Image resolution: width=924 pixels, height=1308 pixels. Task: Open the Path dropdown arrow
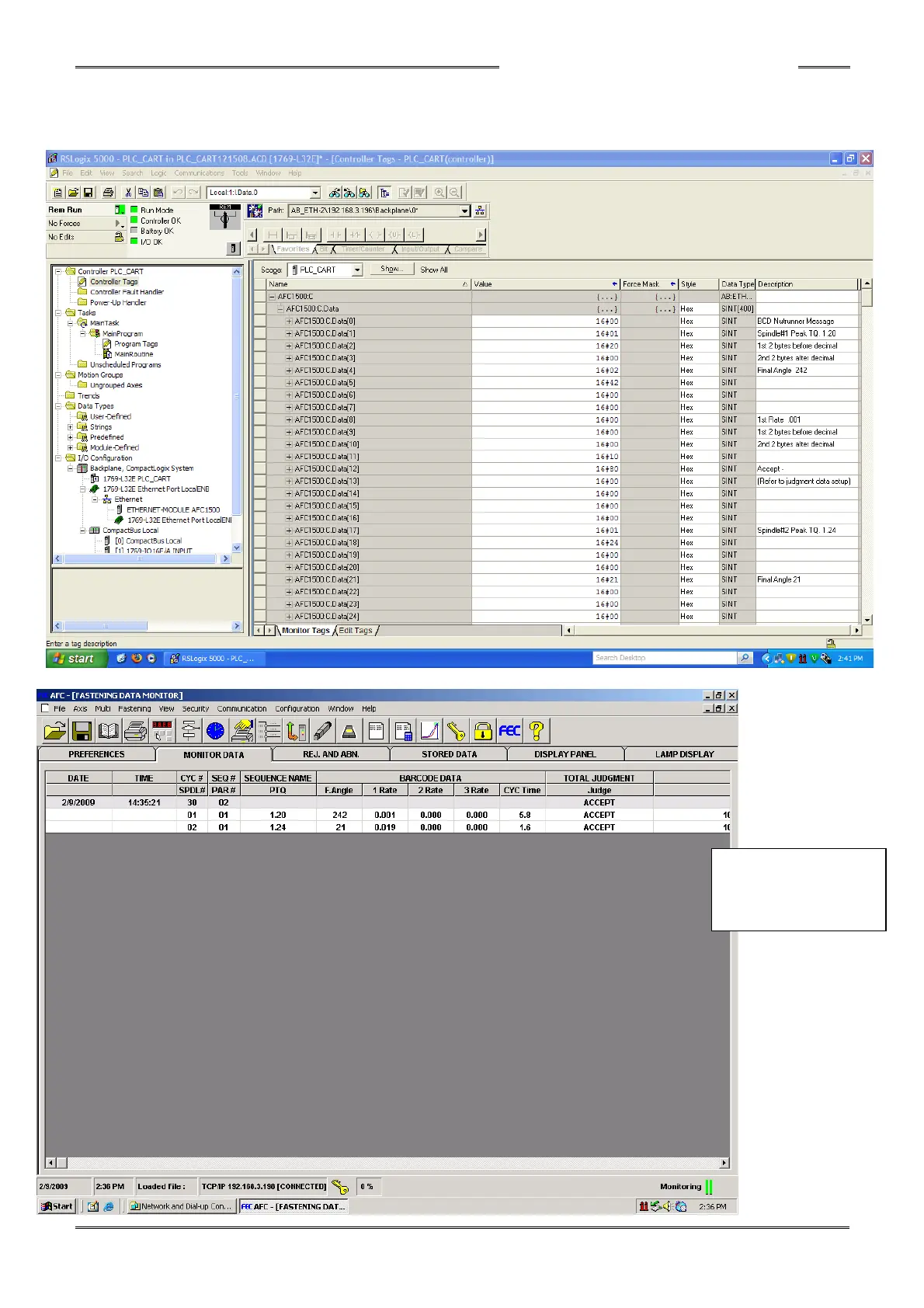pyautogui.click(x=464, y=210)
